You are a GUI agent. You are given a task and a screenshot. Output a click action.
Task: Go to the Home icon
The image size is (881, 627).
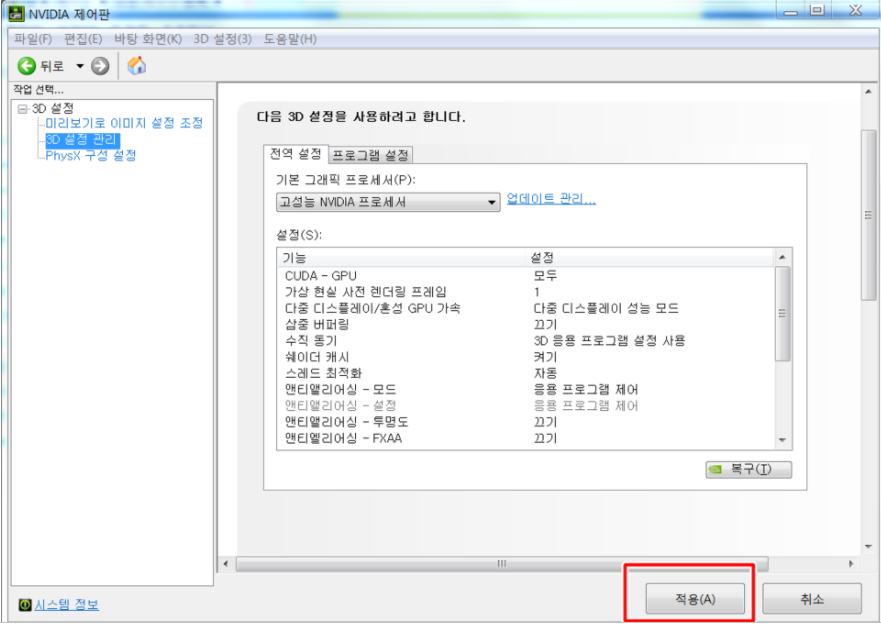(137, 66)
